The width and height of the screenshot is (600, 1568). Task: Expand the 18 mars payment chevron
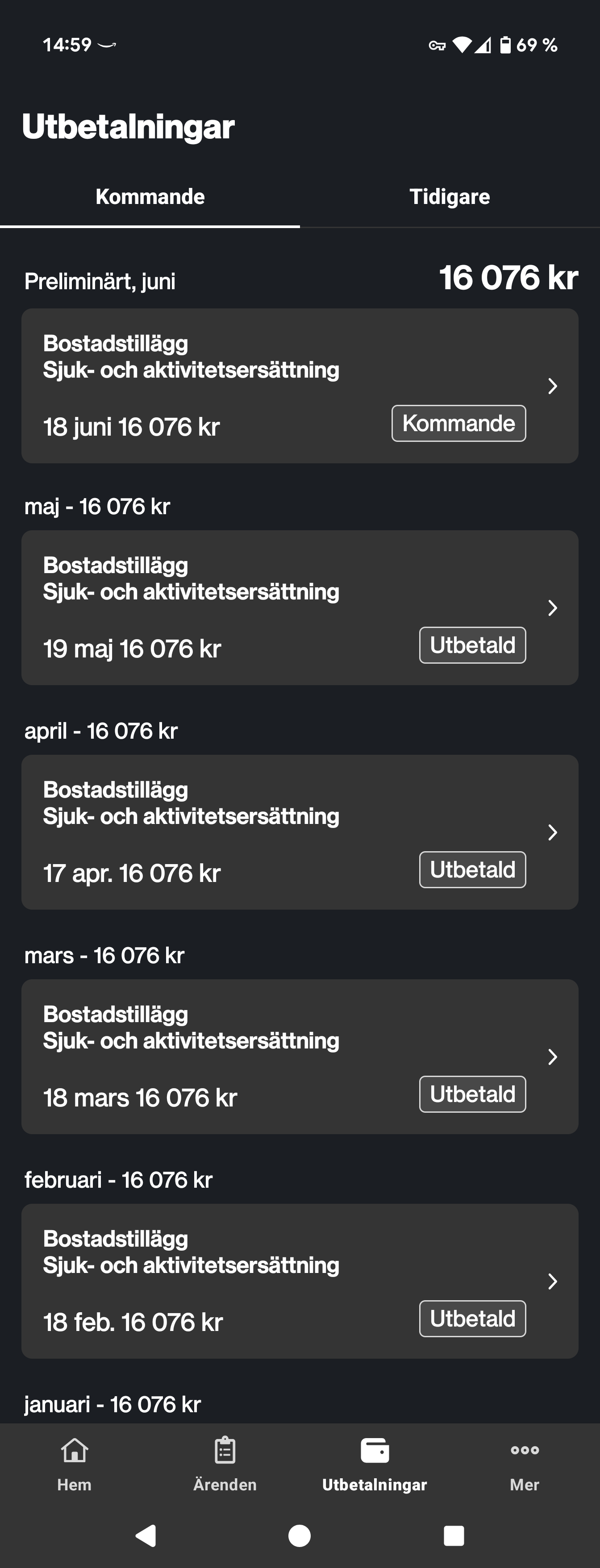[553, 1056]
